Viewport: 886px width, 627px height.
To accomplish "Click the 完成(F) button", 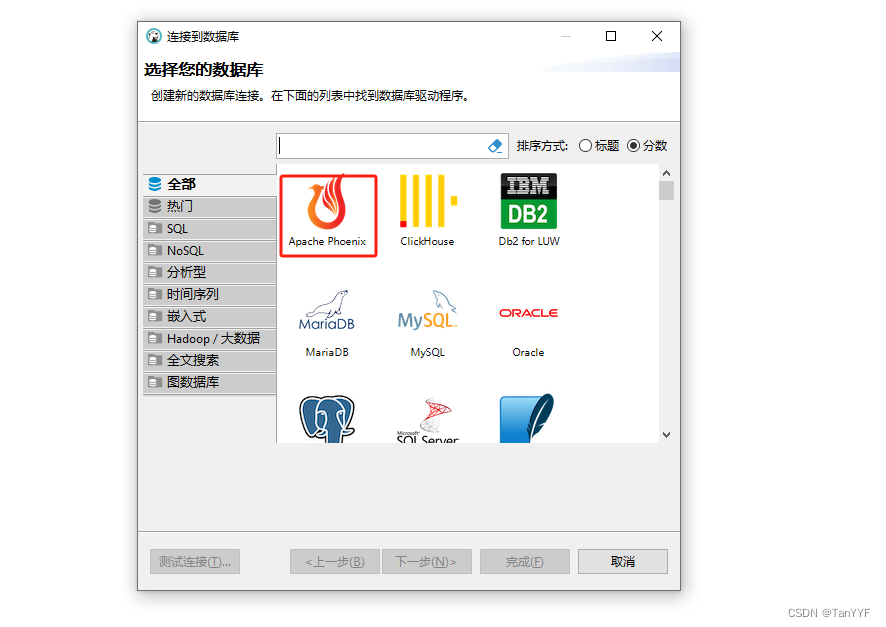I will 525,561.
